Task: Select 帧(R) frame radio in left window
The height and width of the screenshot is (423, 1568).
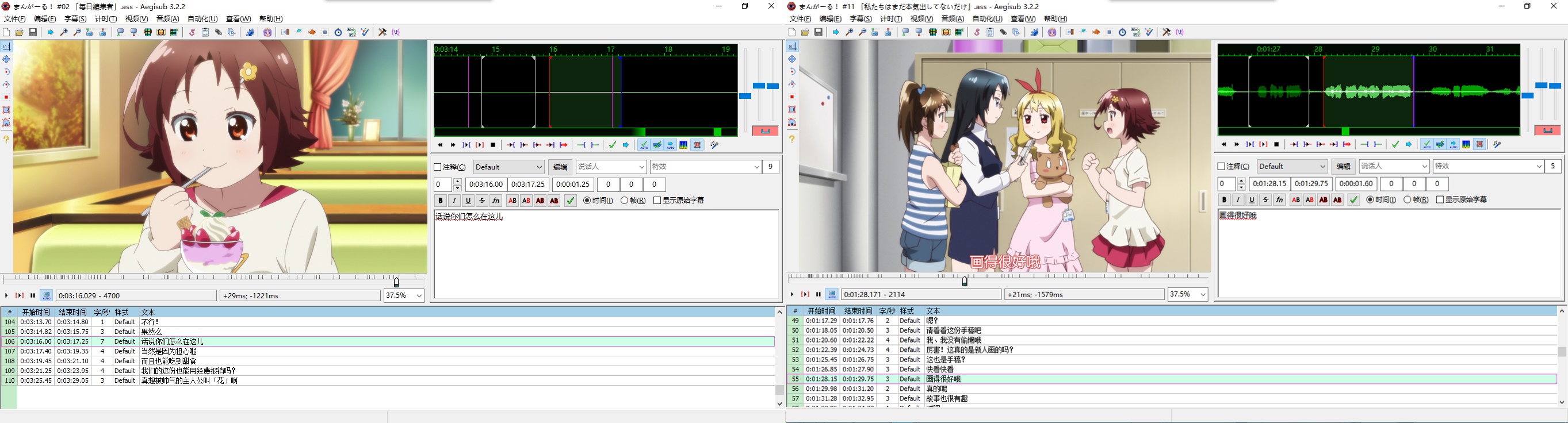Action: [x=625, y=201]
